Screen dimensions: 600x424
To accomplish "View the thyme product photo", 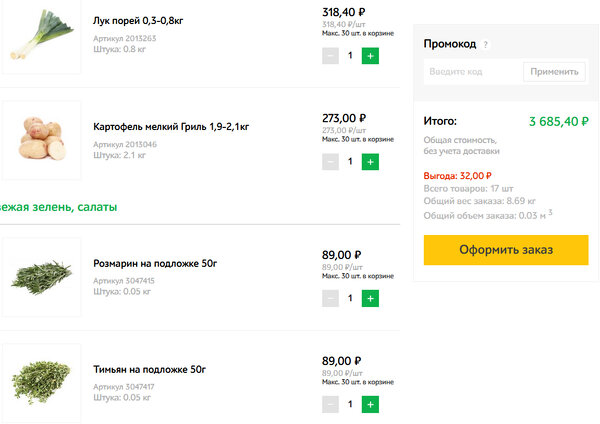I will [x=40, y=382].
